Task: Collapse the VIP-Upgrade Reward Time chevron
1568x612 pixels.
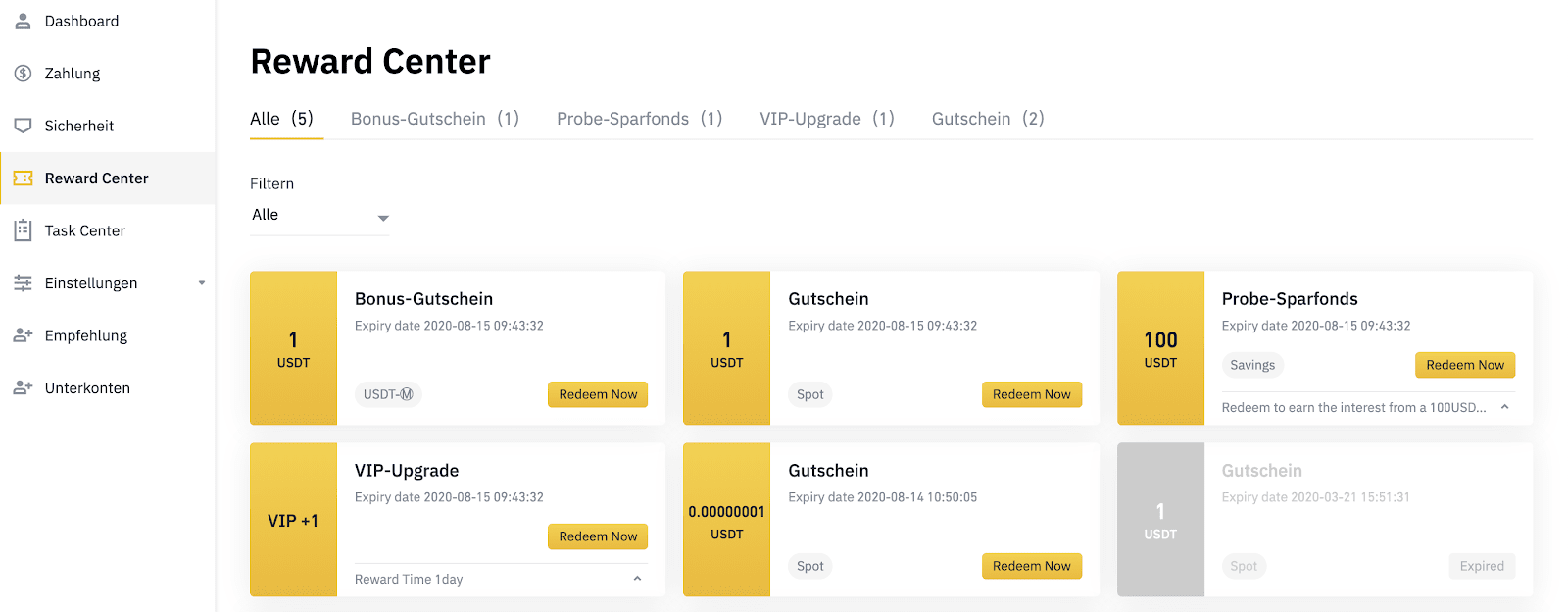Action: pos(637,579)
